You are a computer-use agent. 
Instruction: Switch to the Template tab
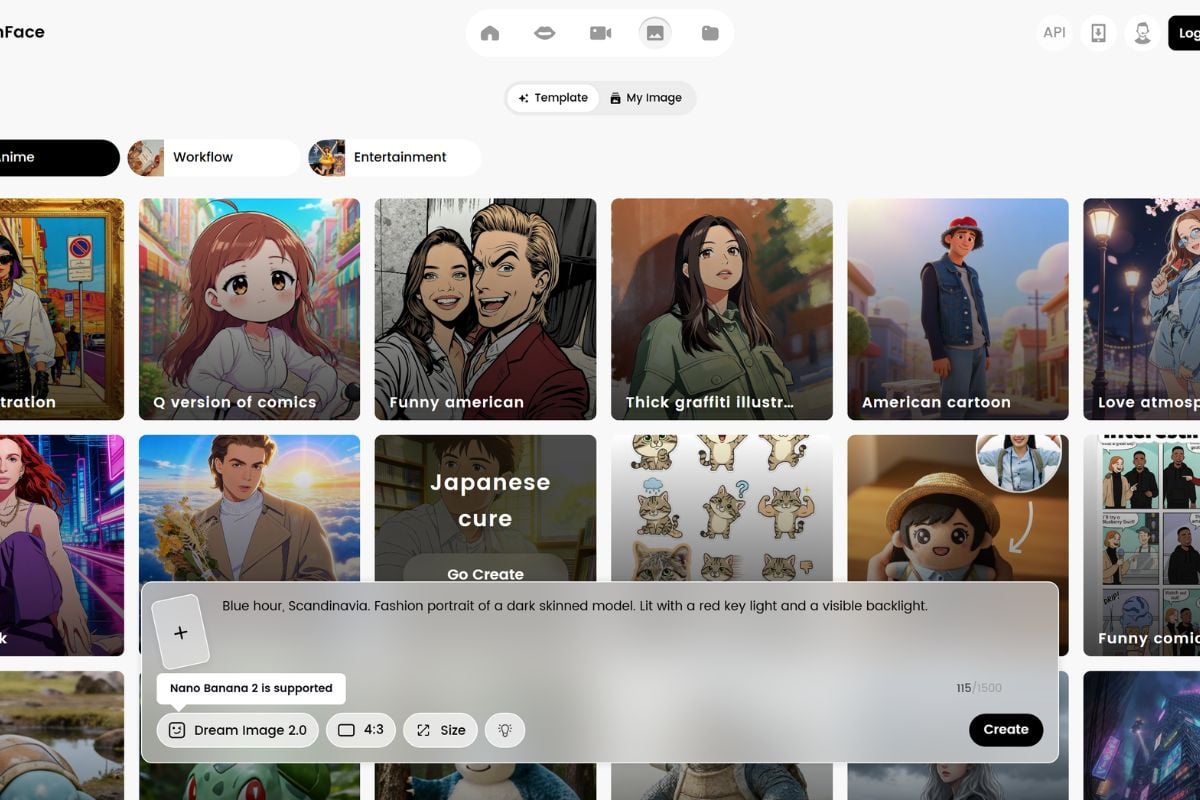(553, 98)
